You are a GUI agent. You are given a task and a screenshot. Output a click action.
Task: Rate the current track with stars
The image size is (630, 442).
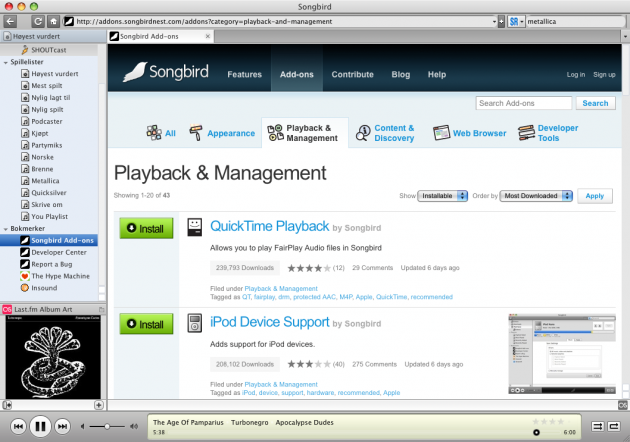552,421
